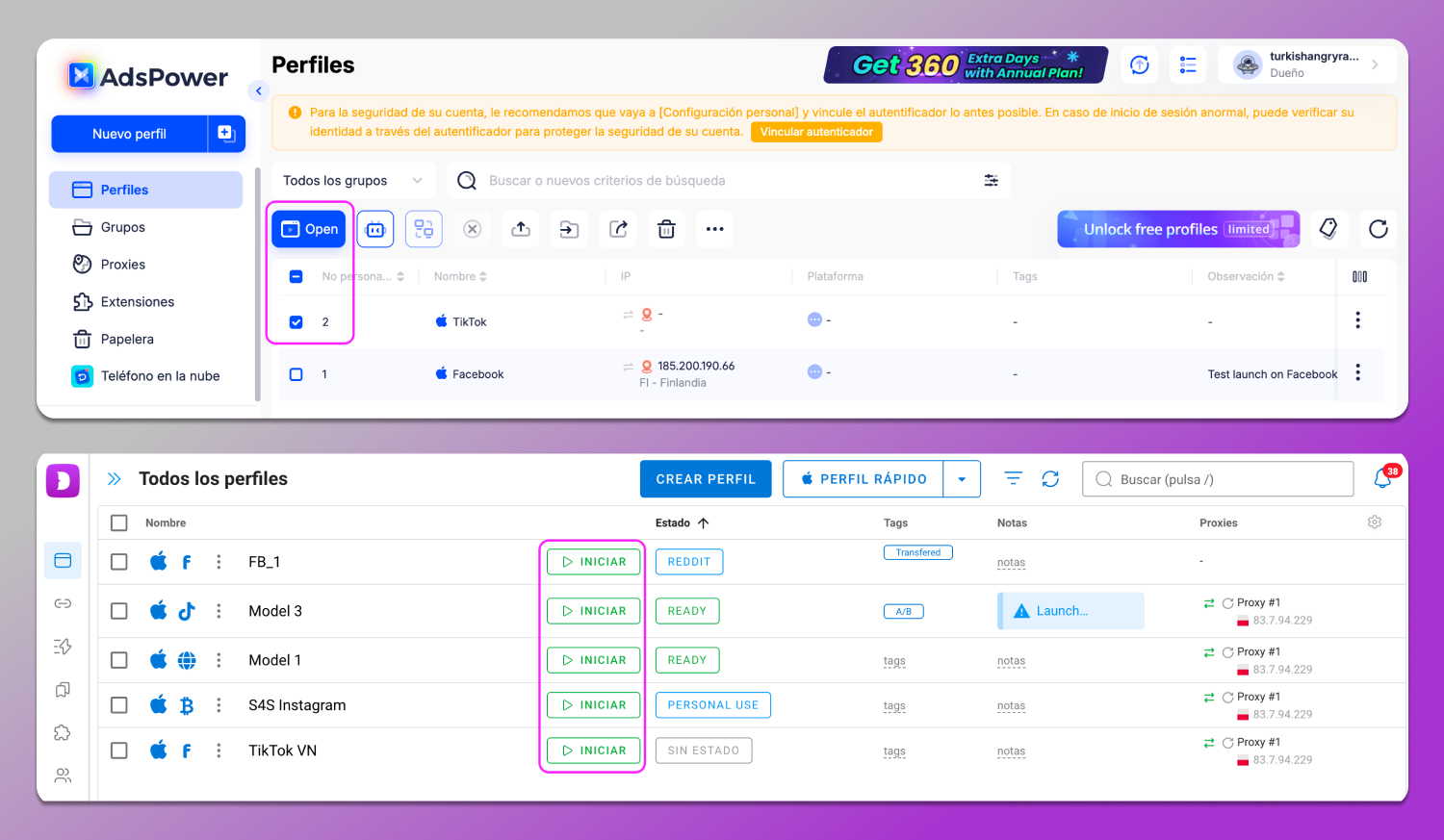Click the filter lines icon beside Perfil Rápido
Viewport: 1444px width, 840px height.
pos(1013,479)
